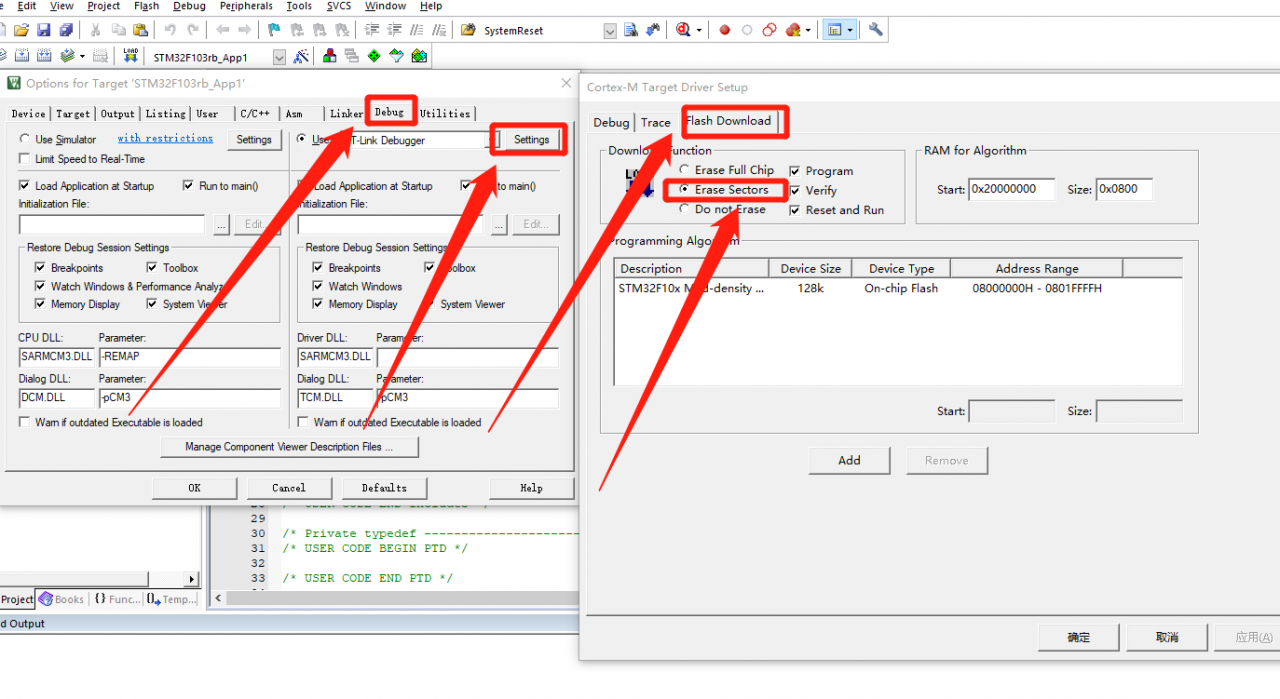The image size is (1280, 699).
Task: Open Options for Target magic wand icon
Action: (x=301, y=57)
